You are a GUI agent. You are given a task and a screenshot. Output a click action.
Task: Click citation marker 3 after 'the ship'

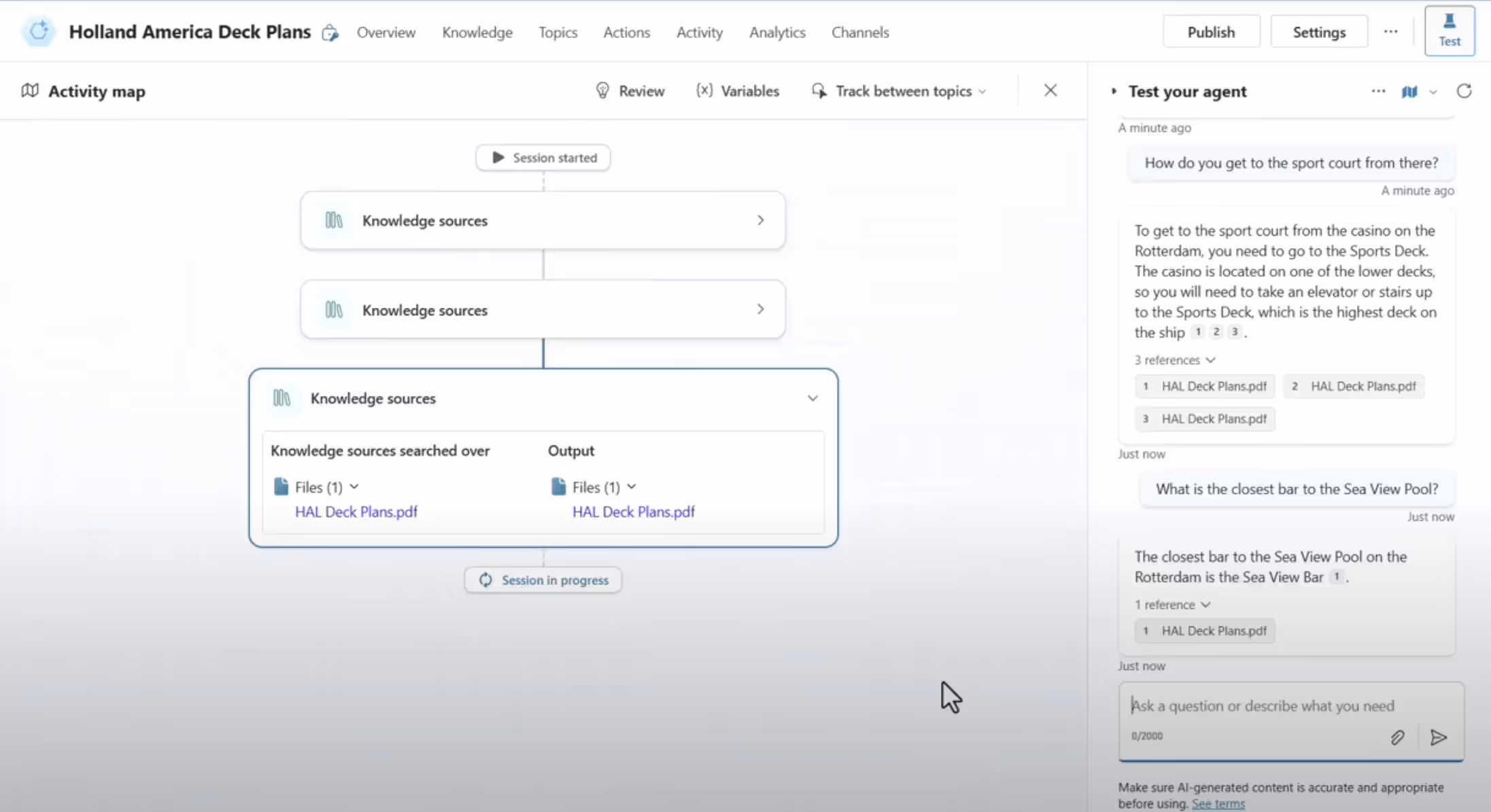click(x=1235, y=332)
